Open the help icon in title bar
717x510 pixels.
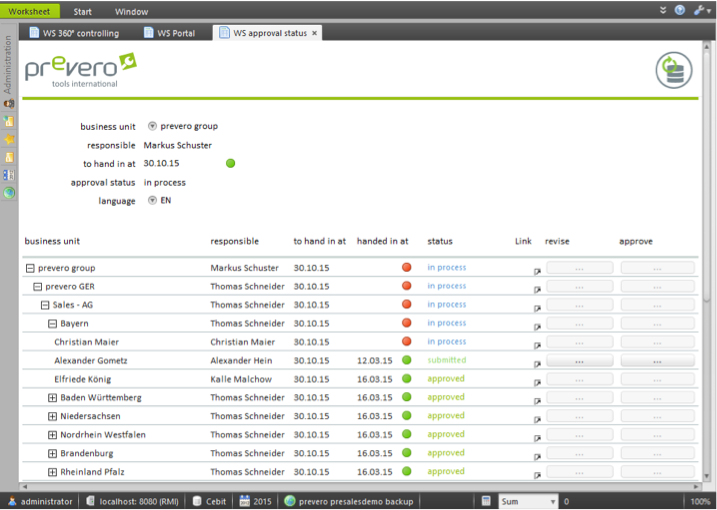(680, 10)
